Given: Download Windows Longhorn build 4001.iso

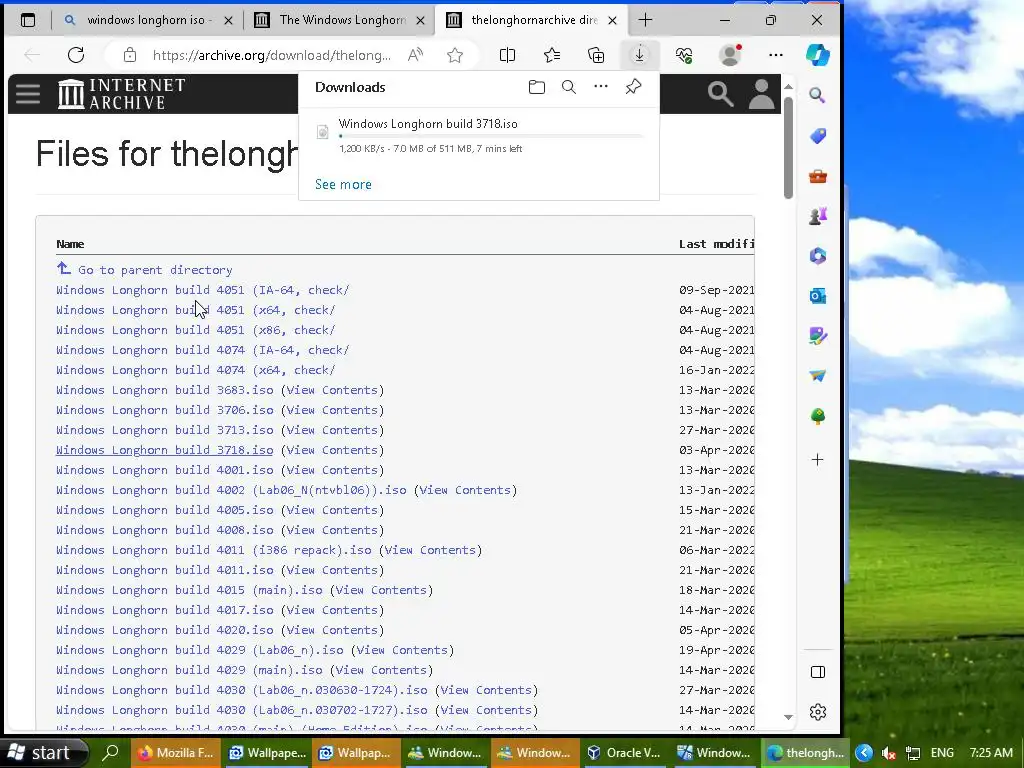Looking at the screenshot, I should (165, 470).
